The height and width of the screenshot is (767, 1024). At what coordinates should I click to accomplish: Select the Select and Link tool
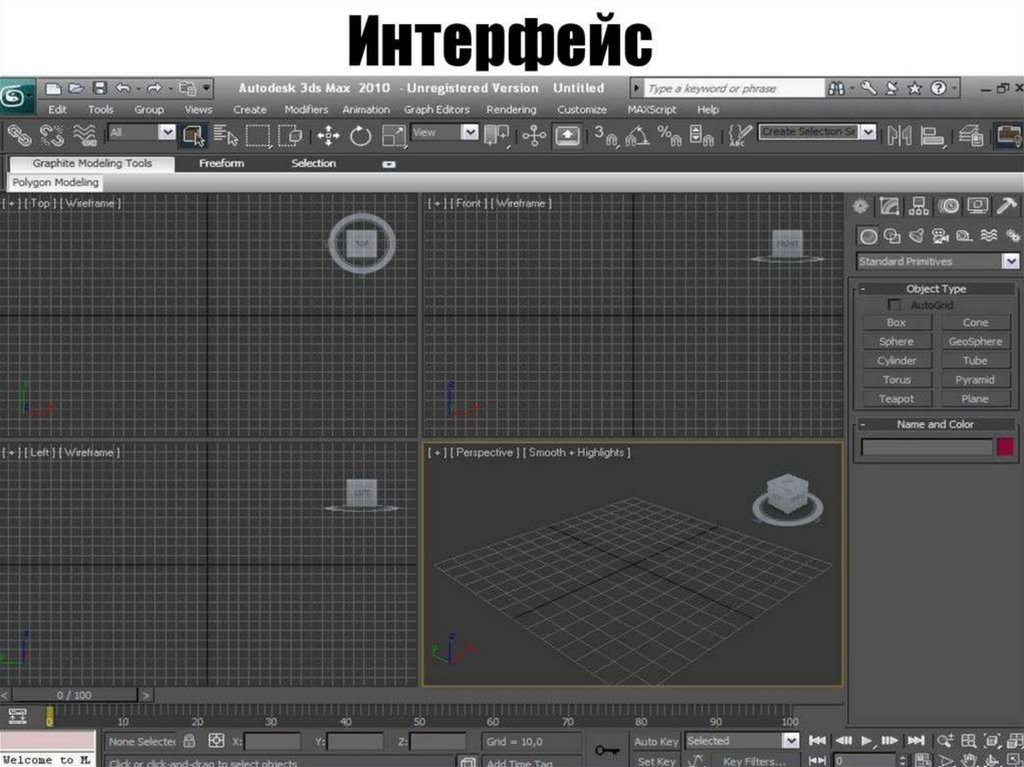click(19, 136)
